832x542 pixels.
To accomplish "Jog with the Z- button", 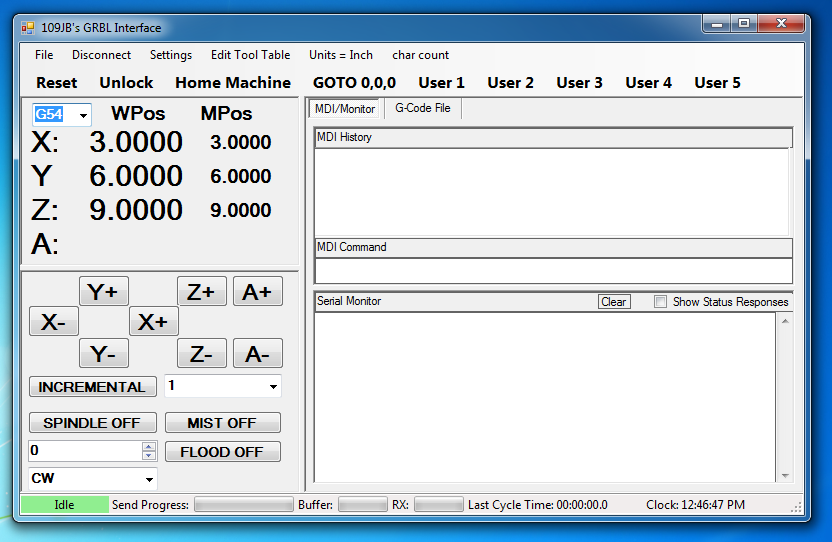I will (202, 354).
